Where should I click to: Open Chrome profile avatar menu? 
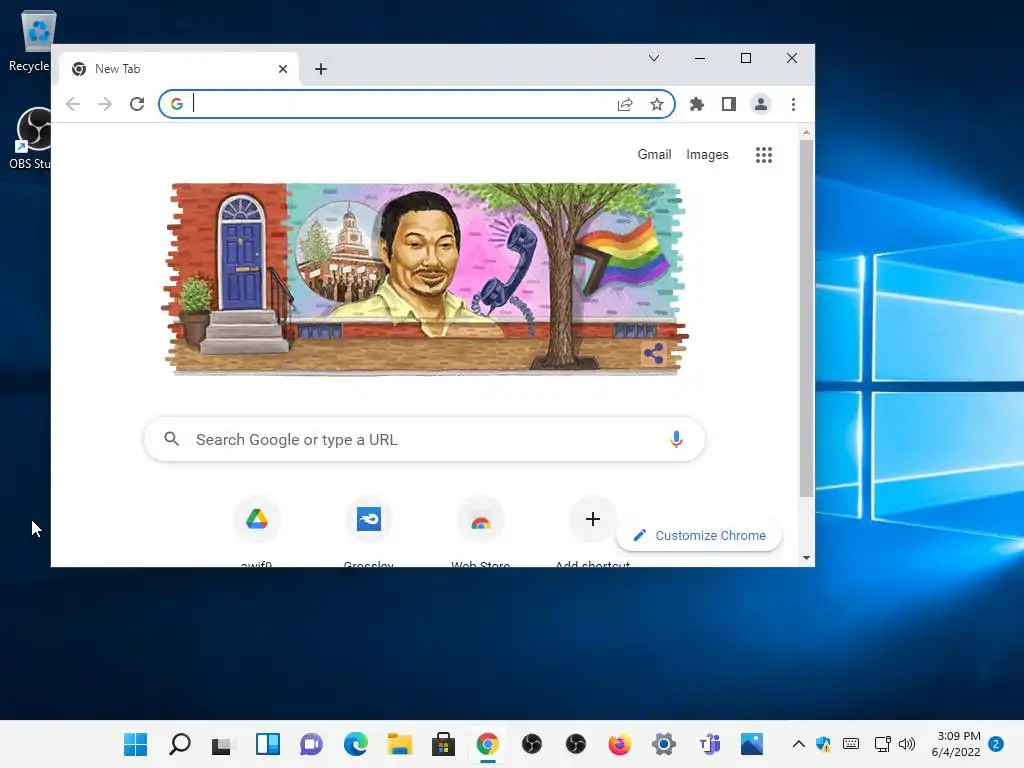(761, 104)
